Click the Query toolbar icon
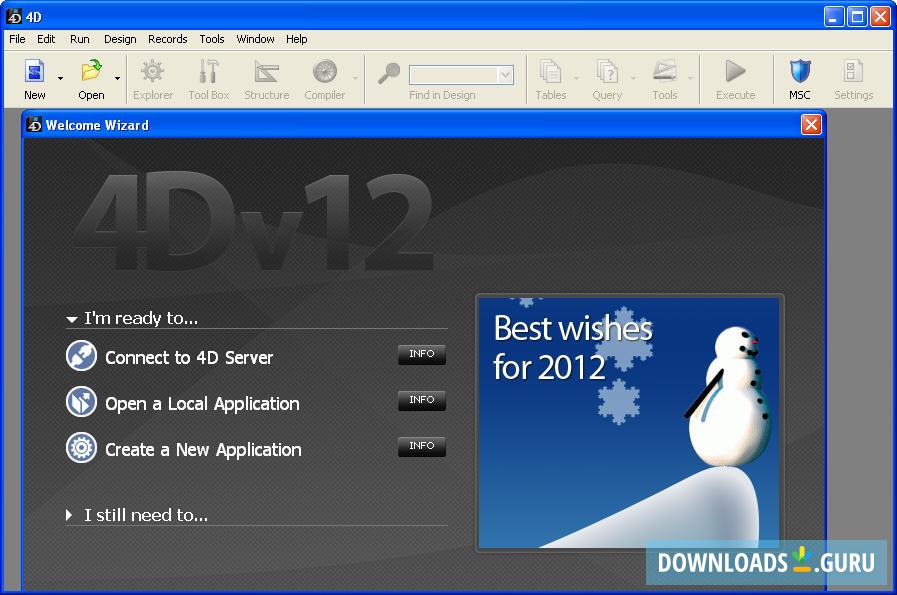 click(607, 72)
